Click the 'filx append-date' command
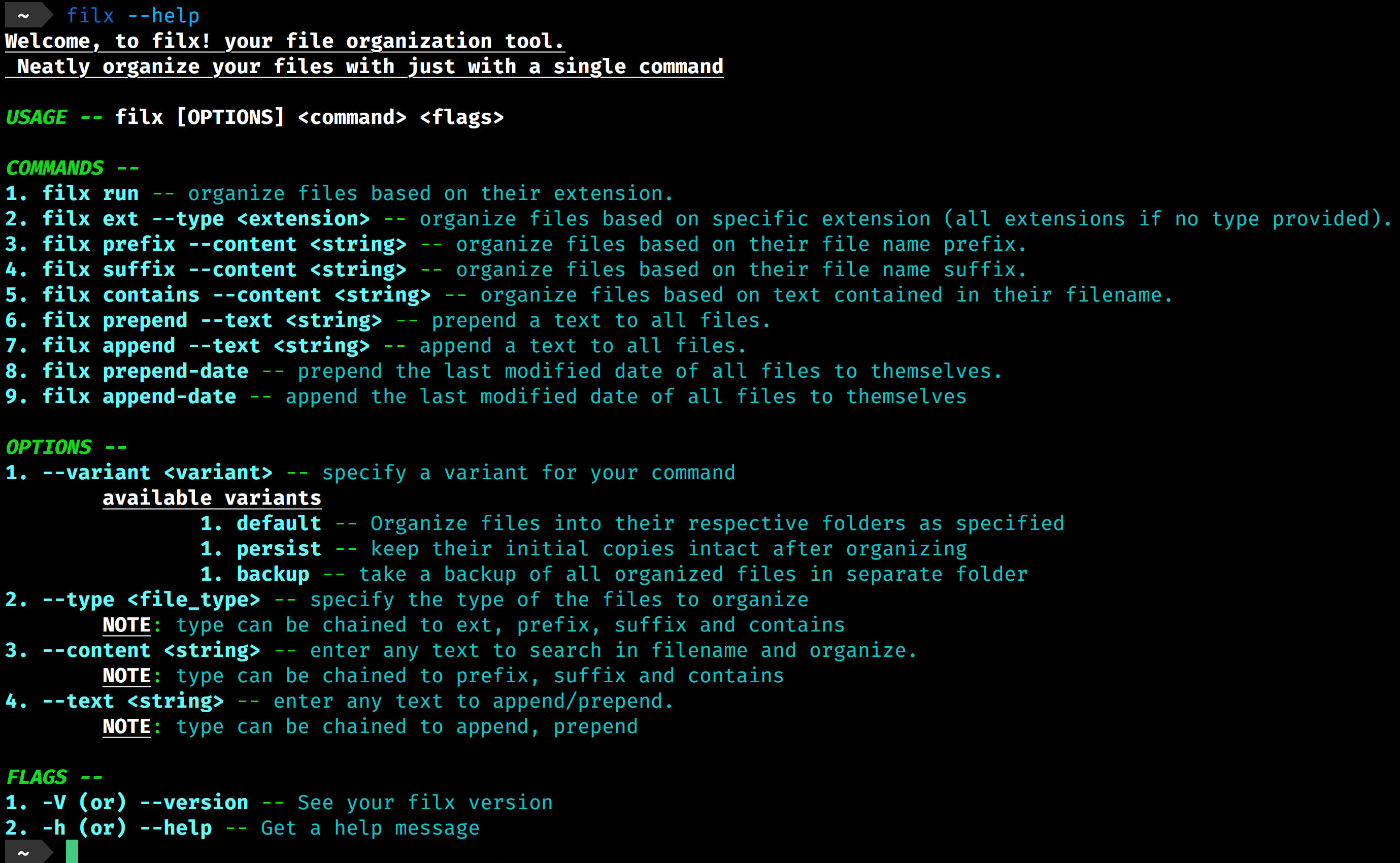This screenshot has height=863, width=1400. coord(139,396)
